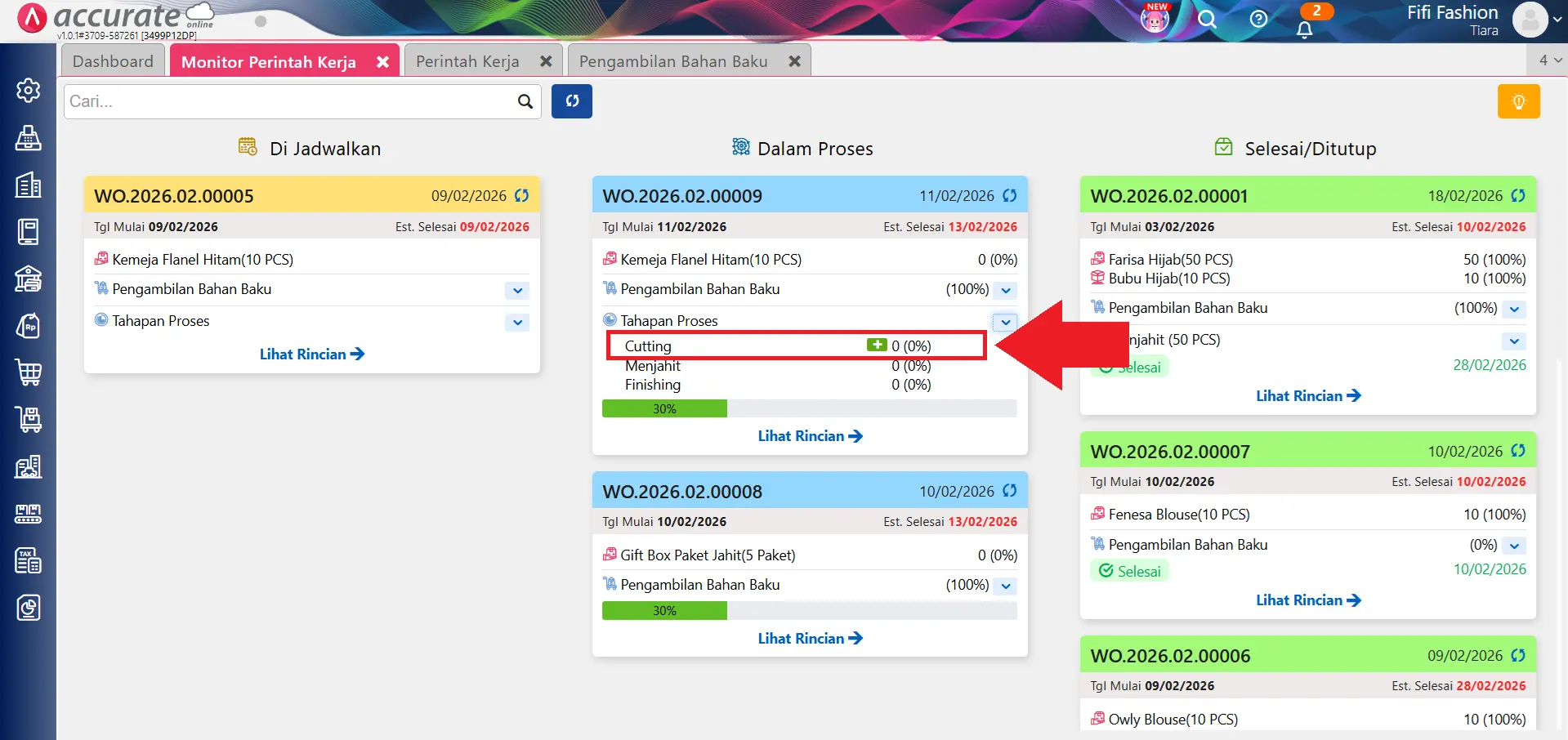
Task: Open Lihat Rincian for WO.2026.02.00001
Action: (x=1307, y=396)
